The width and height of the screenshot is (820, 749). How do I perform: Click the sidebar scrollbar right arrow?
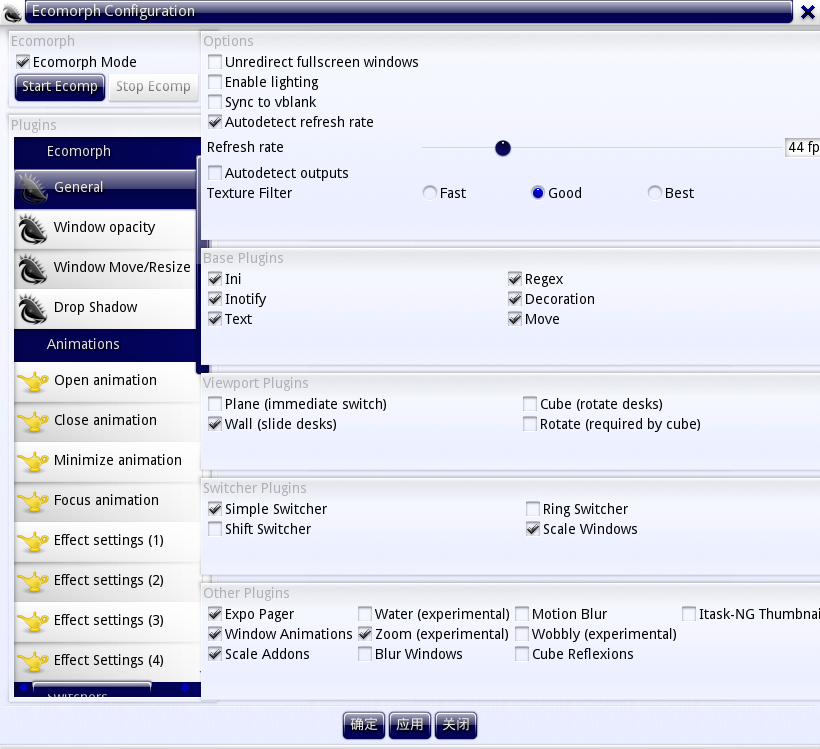186,688
